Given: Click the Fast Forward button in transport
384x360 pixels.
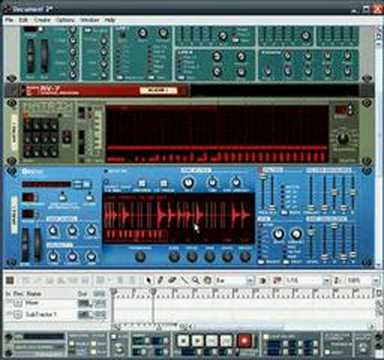Looking at the screenshot, I should [x=226, y=340].
